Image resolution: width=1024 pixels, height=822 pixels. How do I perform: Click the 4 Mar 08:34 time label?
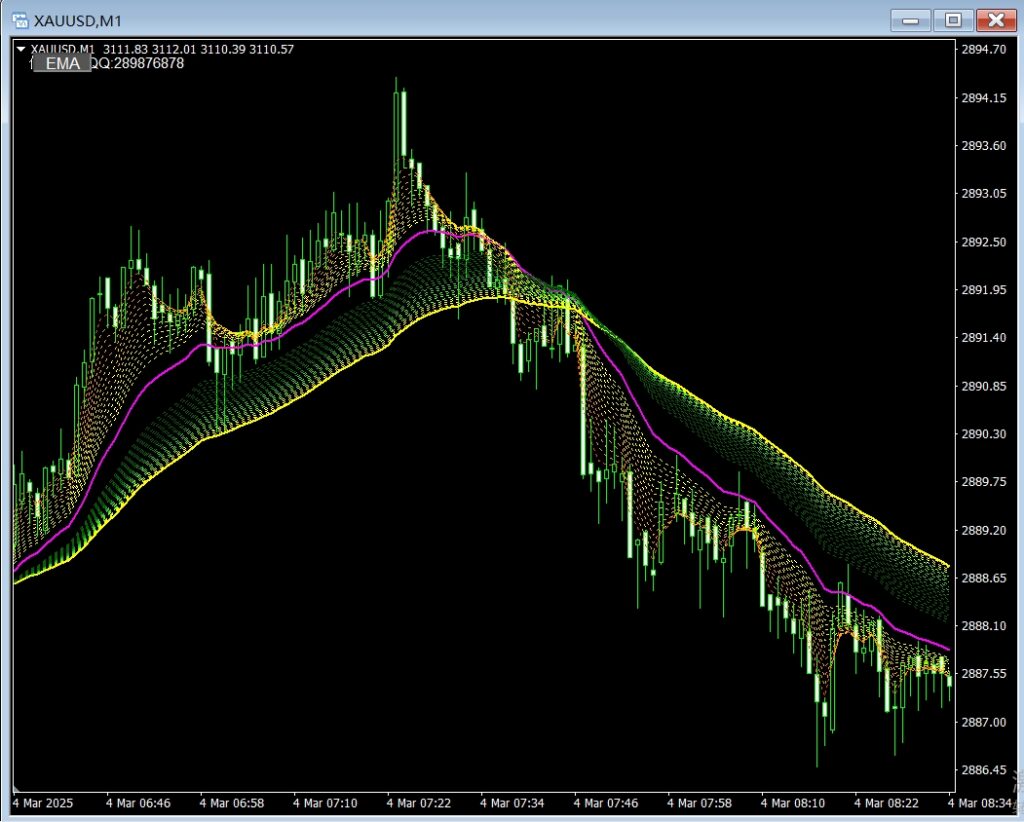coord(980,803)
